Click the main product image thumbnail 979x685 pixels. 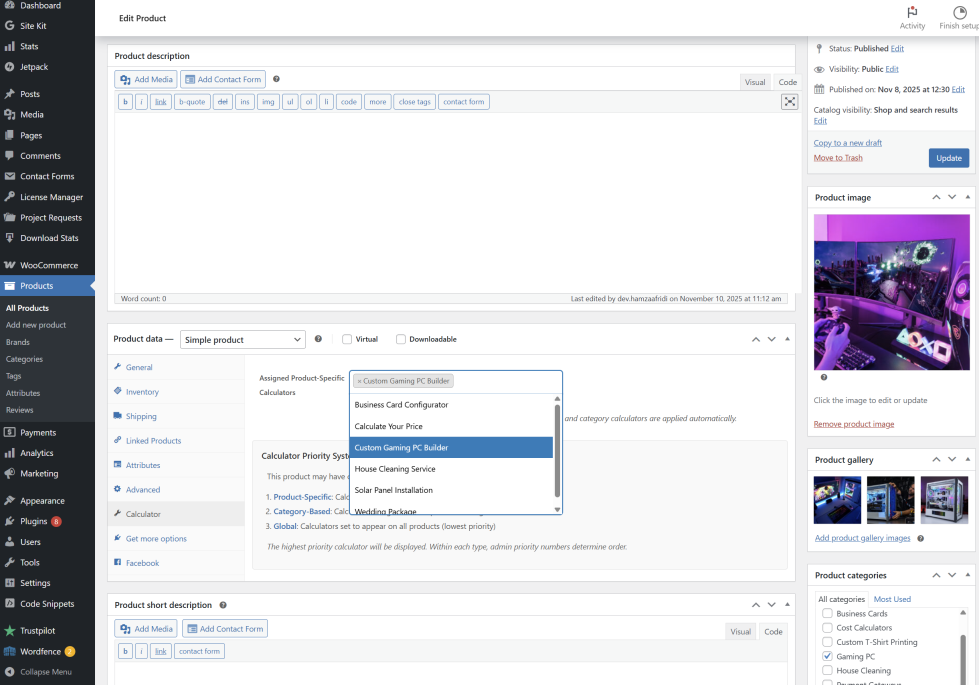pyautogui.click(x=891, y=291)
